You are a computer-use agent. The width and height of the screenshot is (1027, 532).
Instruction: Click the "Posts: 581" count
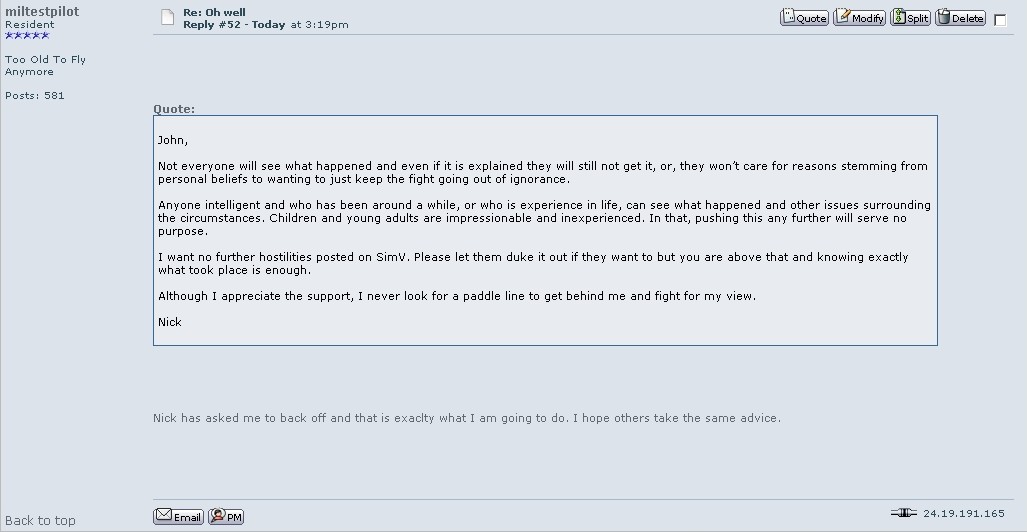coord(35,95)
